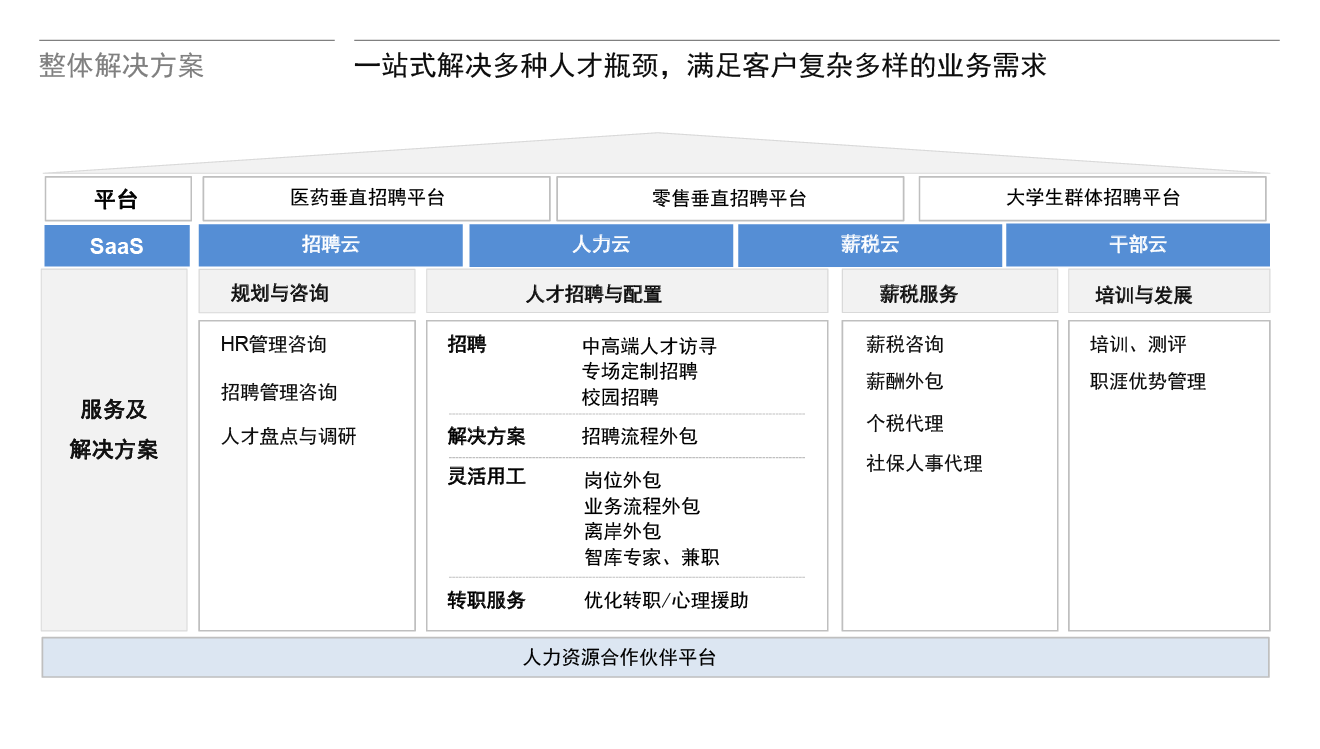1320x749 pixels.
Task: Select the 专场定制招聘 line
Action: (640, 372)
